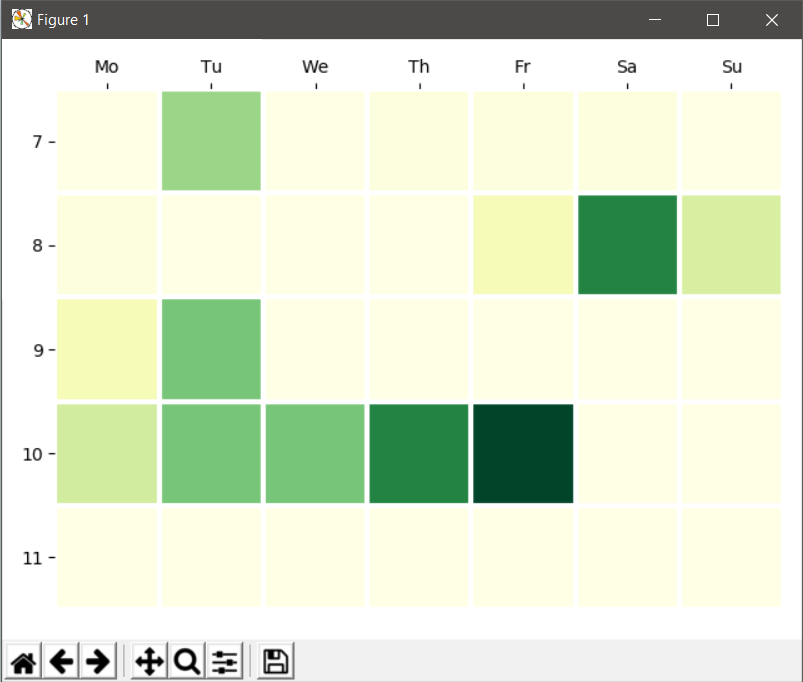The width and height of the screenshot is (803, 682).
Task: Click the green Tuesday cell in row 7
Action: 211,141
